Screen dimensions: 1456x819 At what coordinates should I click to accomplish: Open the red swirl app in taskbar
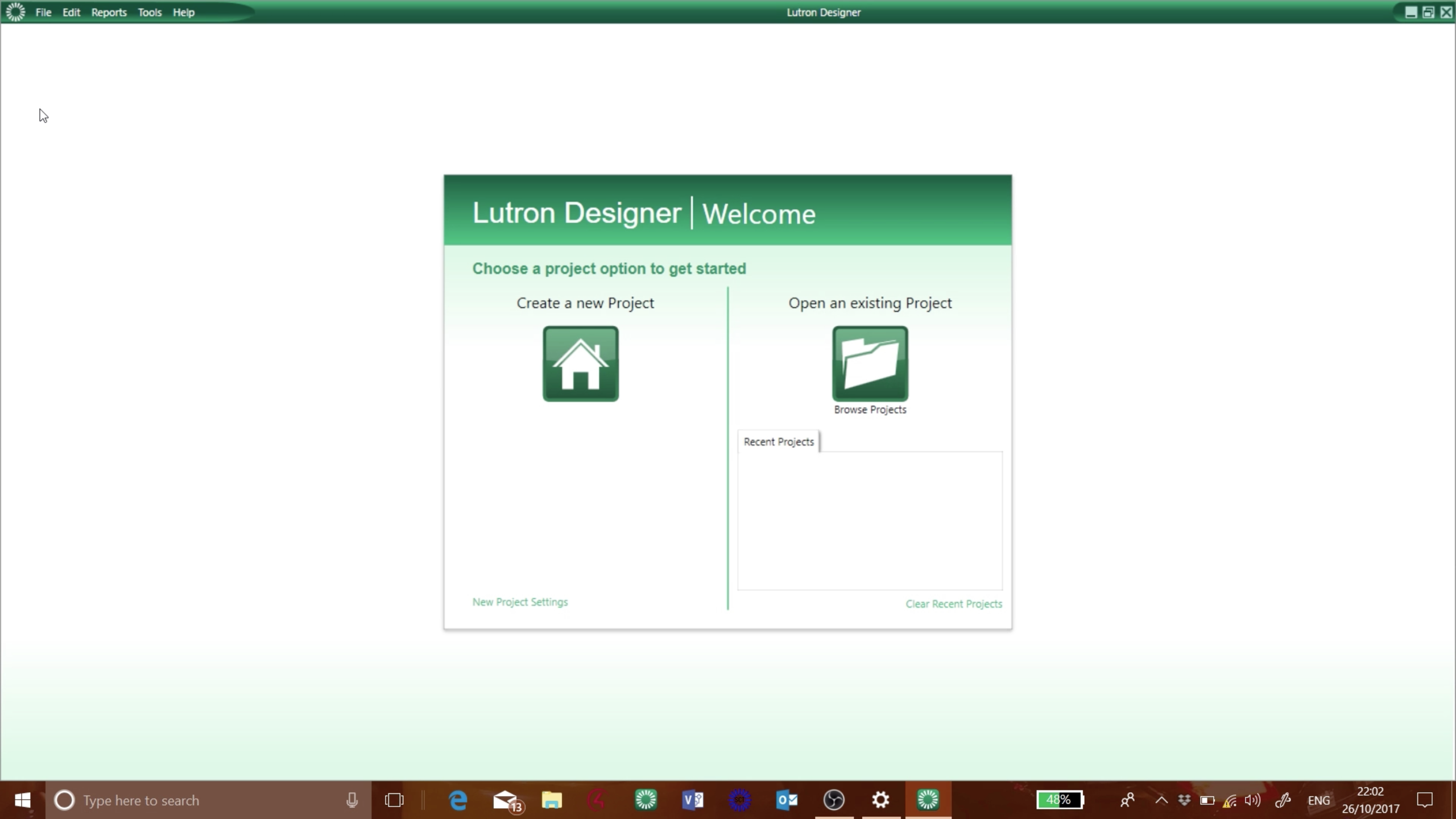[x=597, y=800]
